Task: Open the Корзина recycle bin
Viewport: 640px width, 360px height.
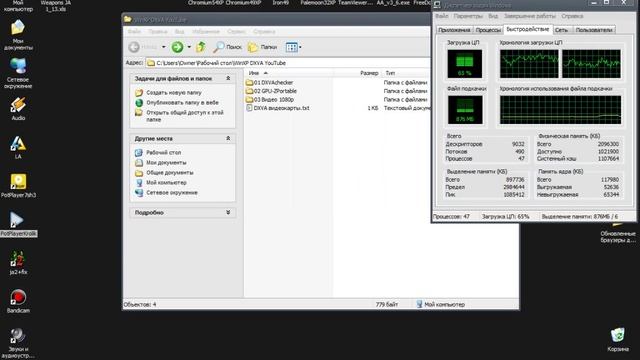Action: [618, 339]
